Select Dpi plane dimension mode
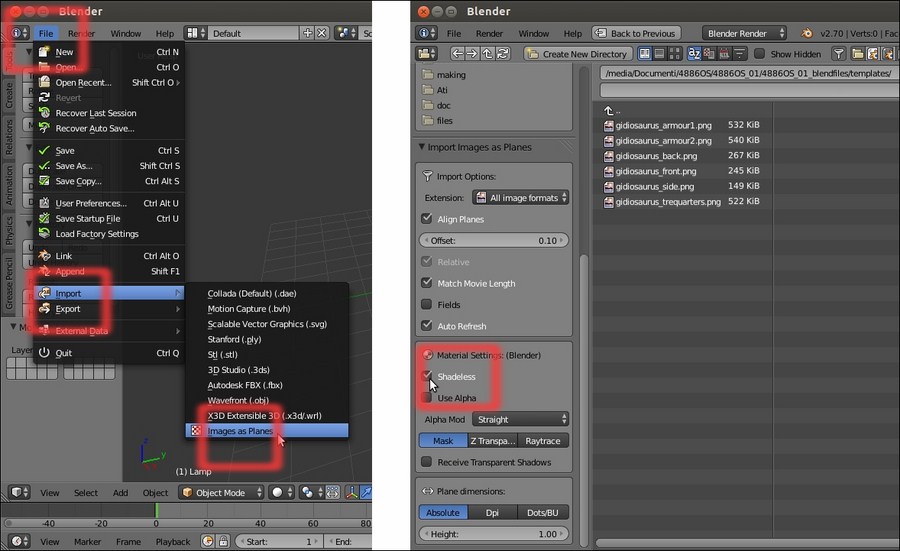Screen dimensions: 900x551 (x=492, y=513)
